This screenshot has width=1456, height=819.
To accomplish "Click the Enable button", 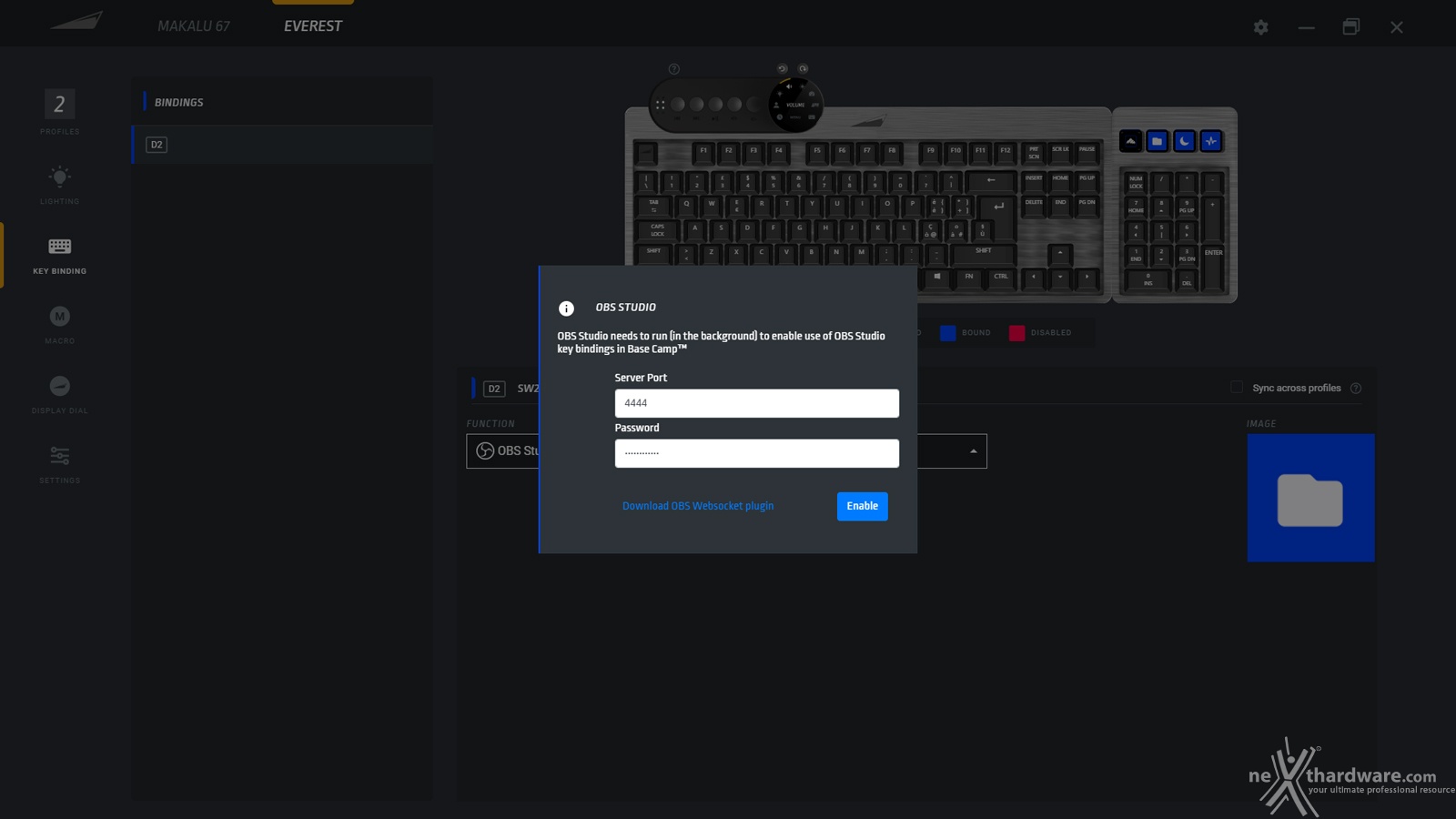I will coord(862,506).
